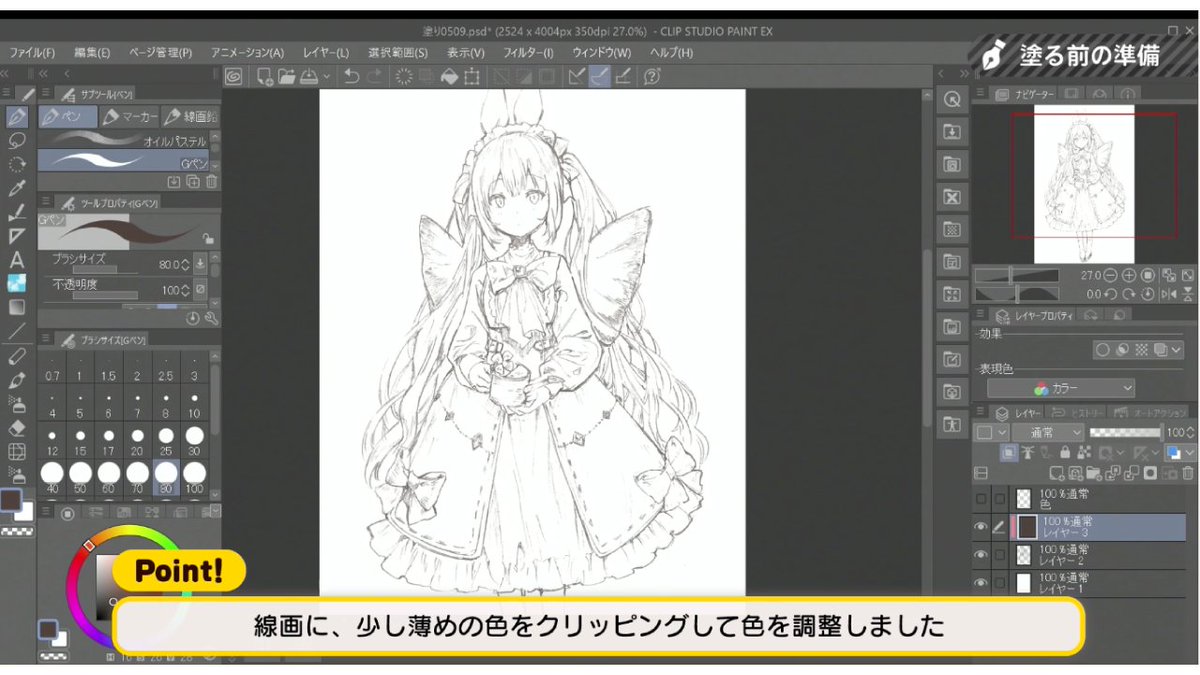Open フィルター(I) menu

(x=528, y=52)
